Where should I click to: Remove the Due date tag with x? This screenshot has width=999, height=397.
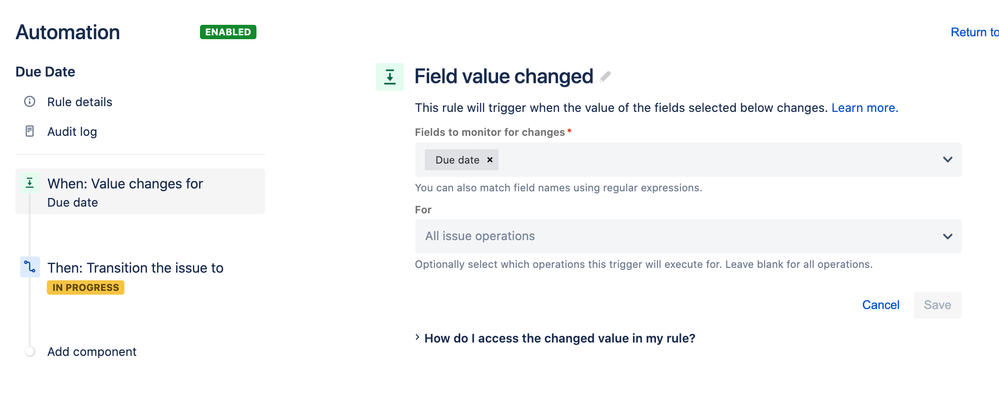(490, 160)
